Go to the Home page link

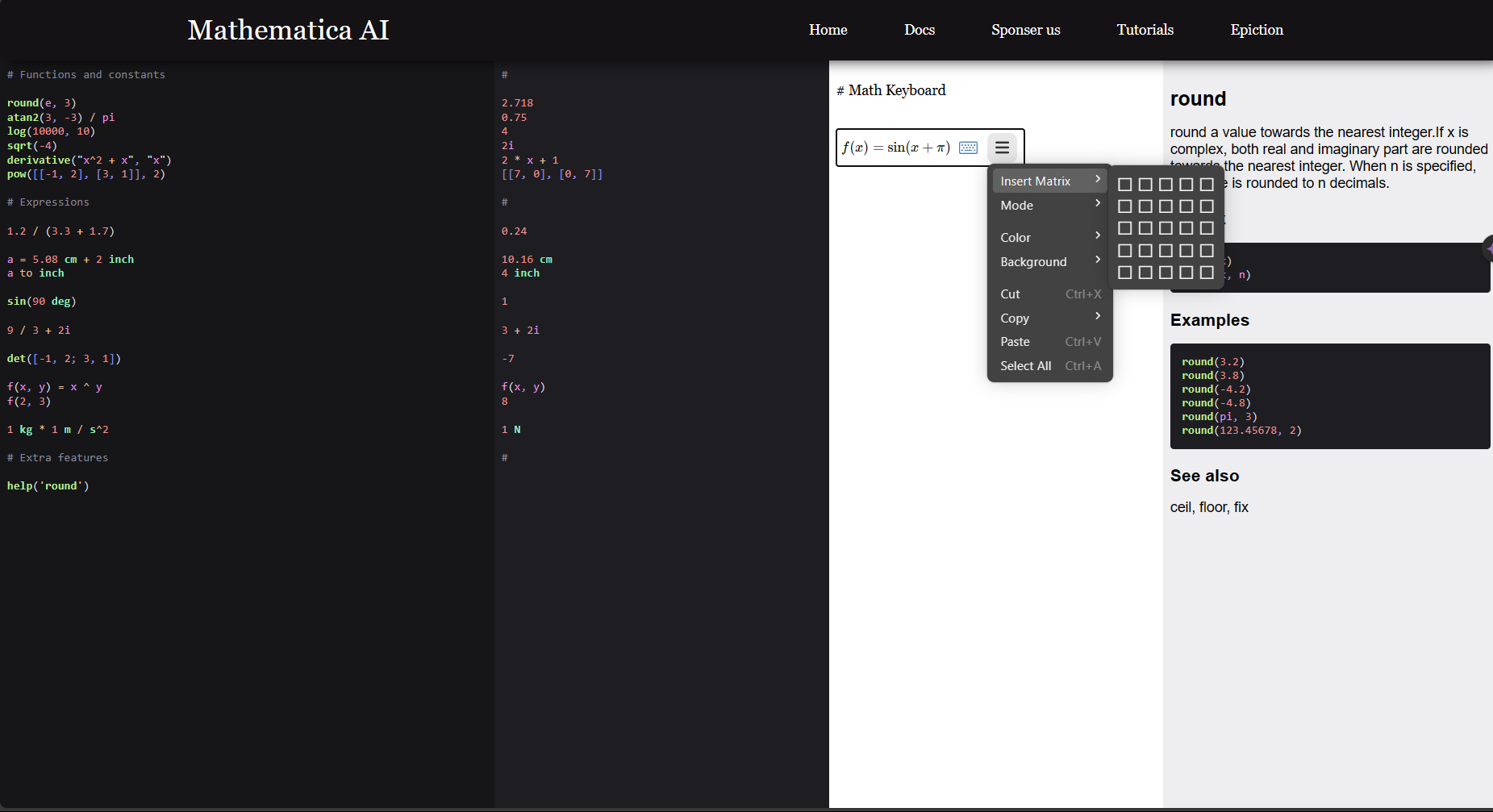click(x=828, y=30)
